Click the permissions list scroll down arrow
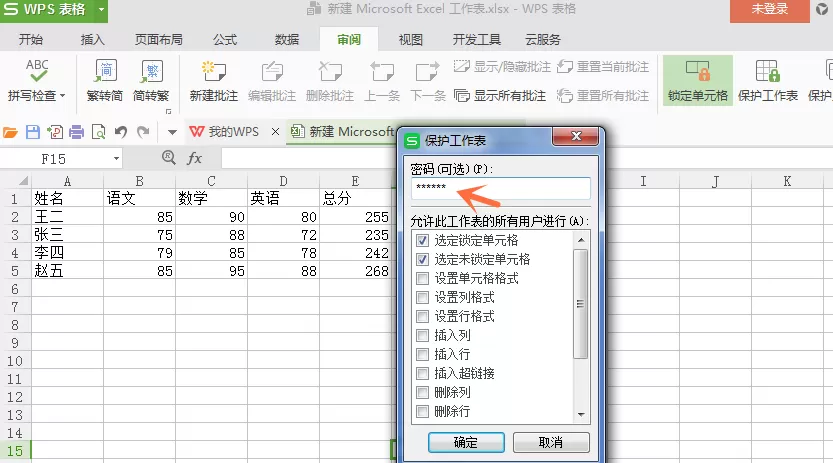Screen dimensions: 833x463 [x=581, y=415]
